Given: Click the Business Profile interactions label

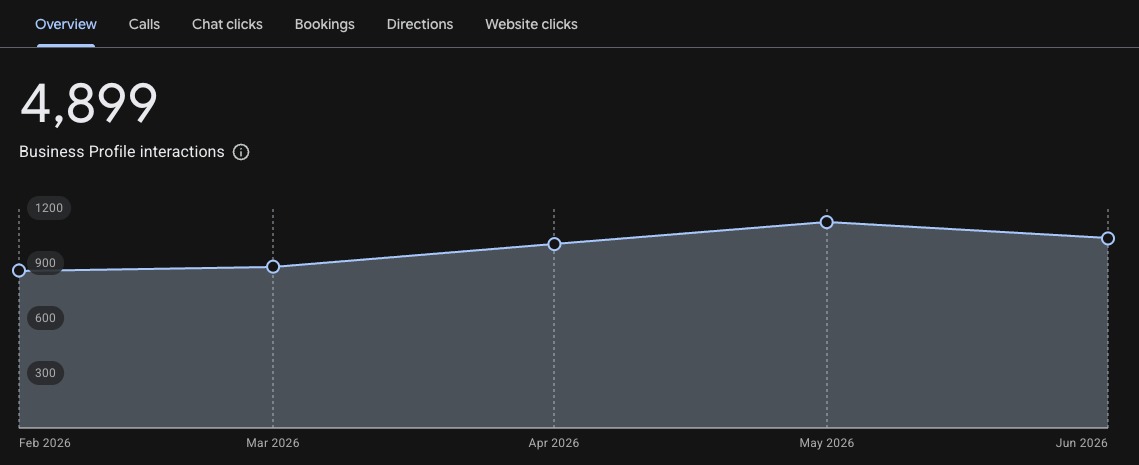Looking at the screenshot, I should click(x=121, y=152).
